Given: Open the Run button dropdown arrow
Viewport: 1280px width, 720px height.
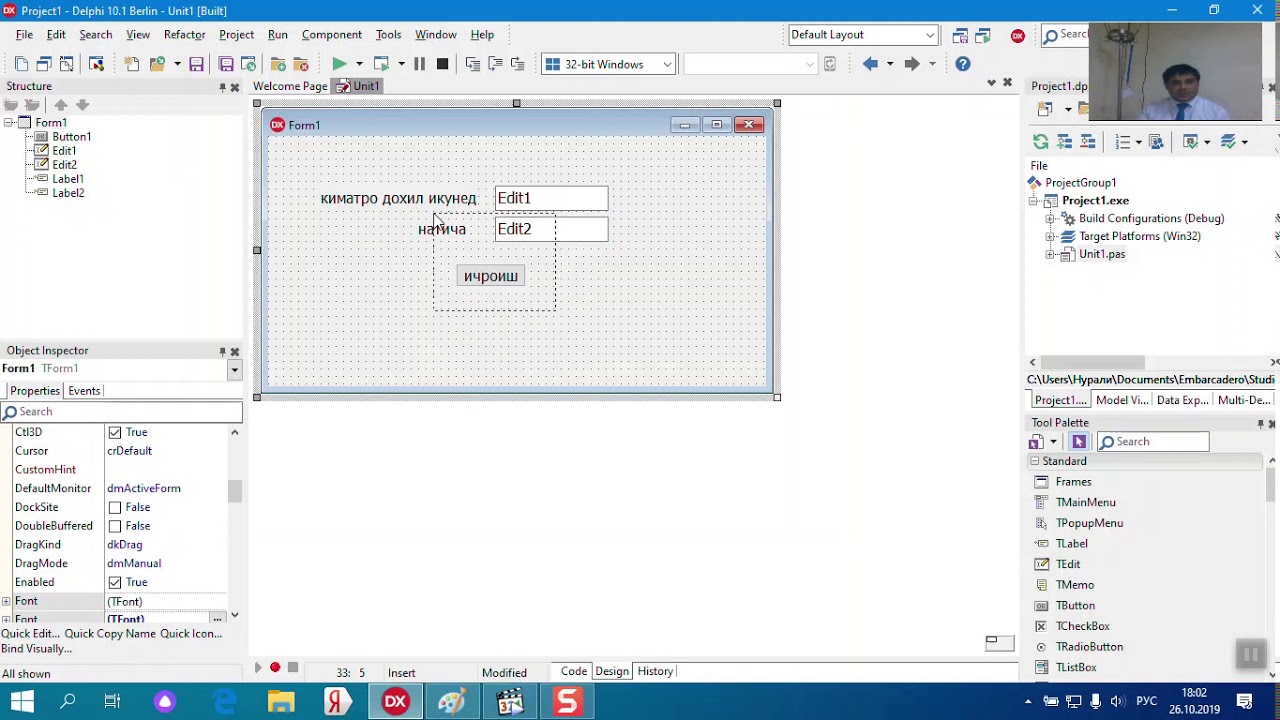Looking at the screenshot, I should click(x=359, y=64).
